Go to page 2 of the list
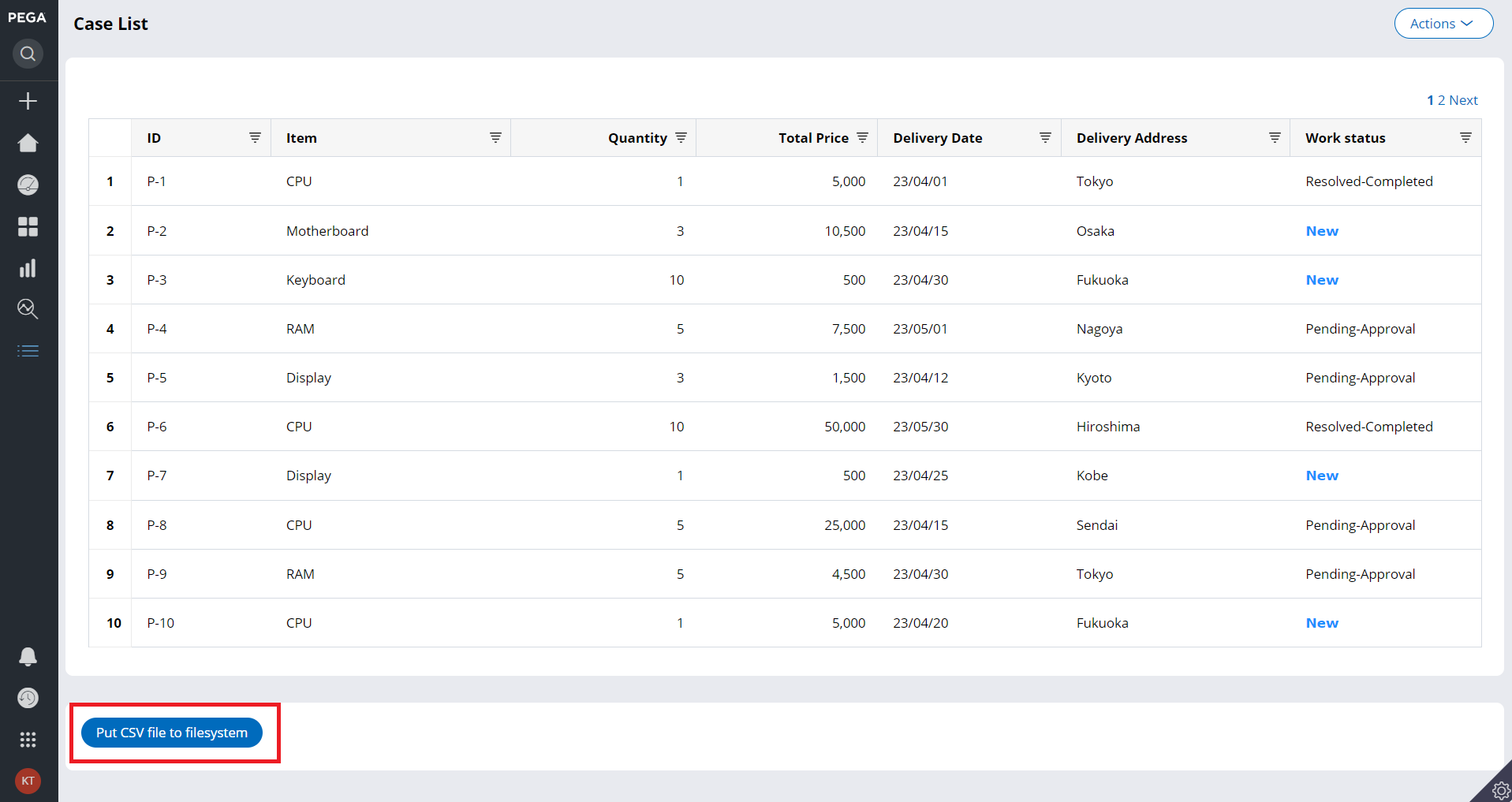This screenshot has width=1512, height=802. pos(1441,100)
